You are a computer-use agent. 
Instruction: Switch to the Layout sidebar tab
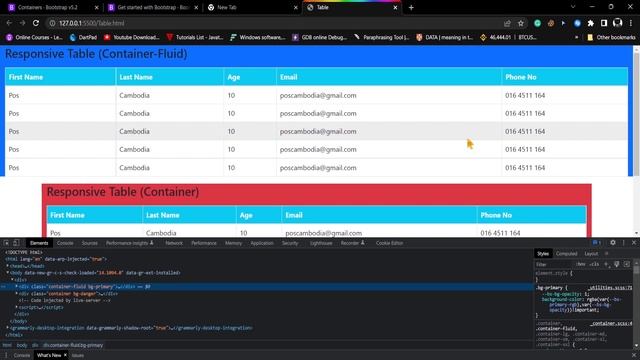(x=591, y=253)
